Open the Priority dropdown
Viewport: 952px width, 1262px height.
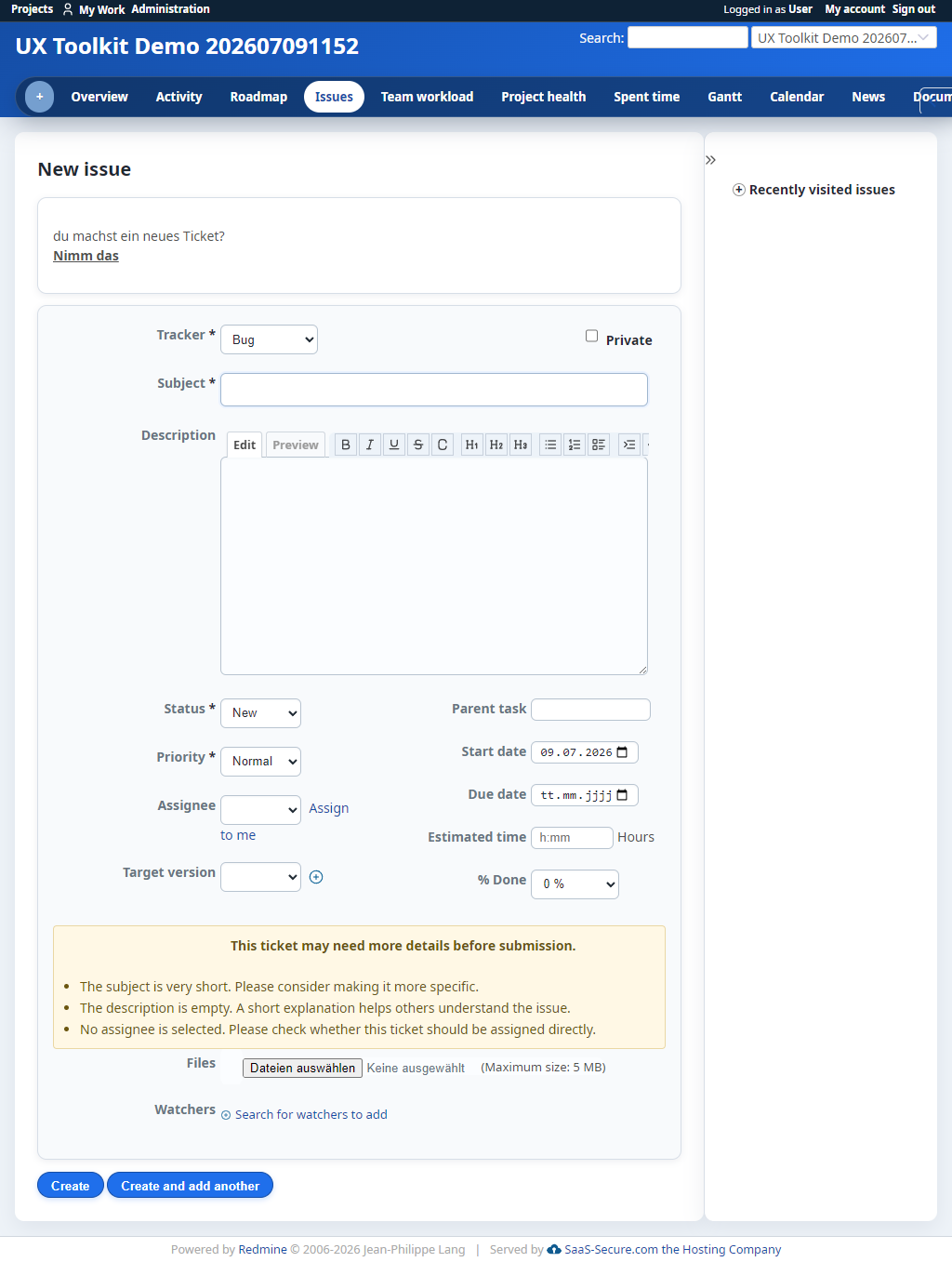click(x=260, y=762)
